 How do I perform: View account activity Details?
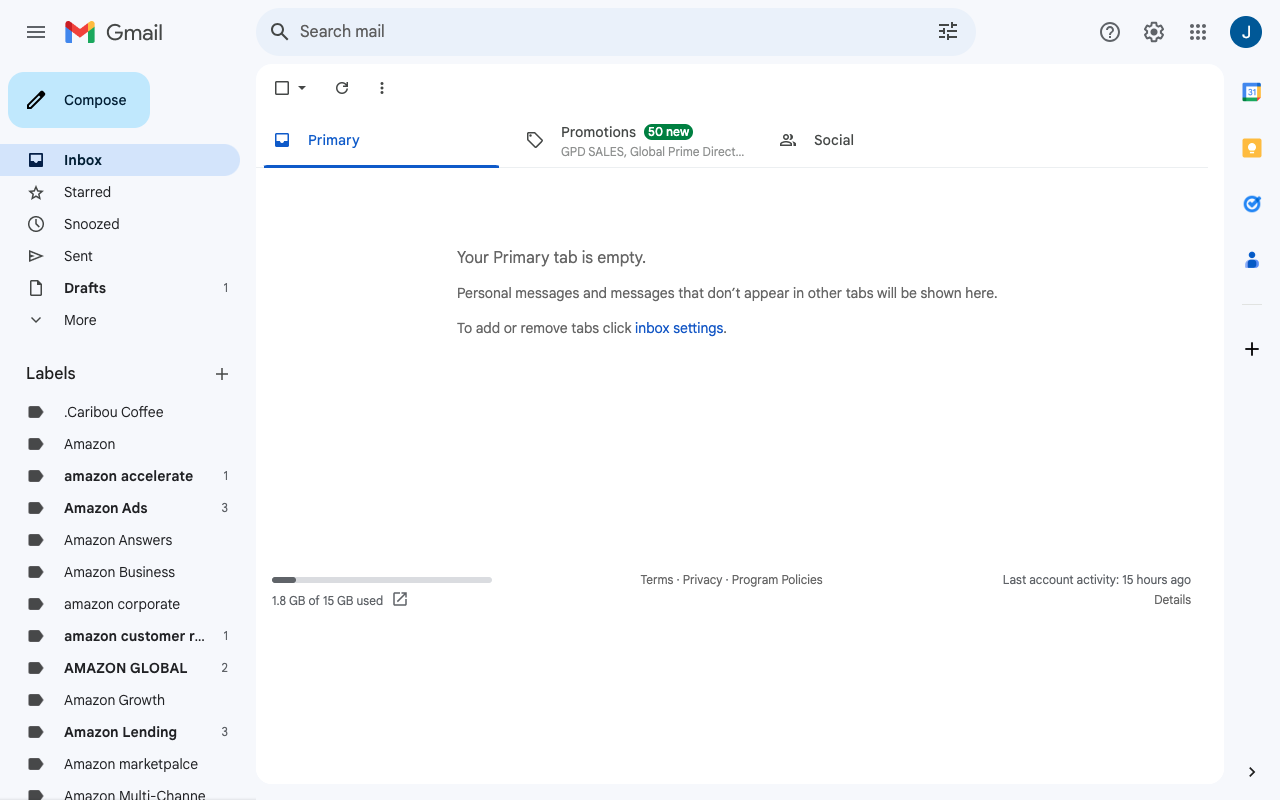coord(1172,600)
